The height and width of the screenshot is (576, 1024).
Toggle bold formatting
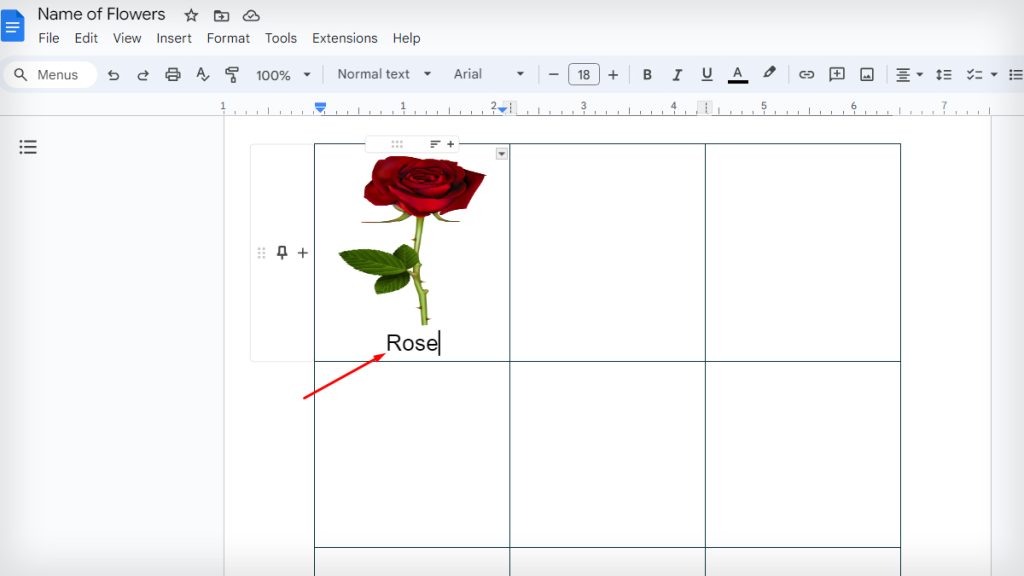click(x=647, y=74)
